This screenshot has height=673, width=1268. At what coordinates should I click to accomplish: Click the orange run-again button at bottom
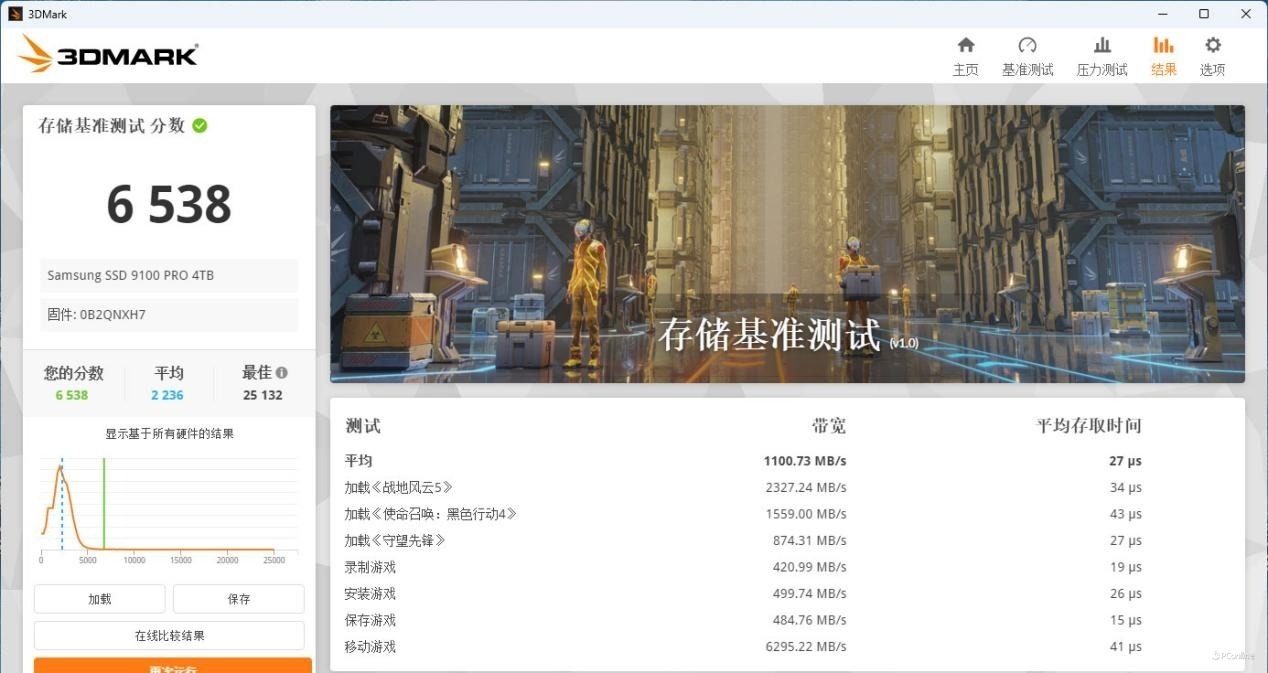click(x=173, y=665)
